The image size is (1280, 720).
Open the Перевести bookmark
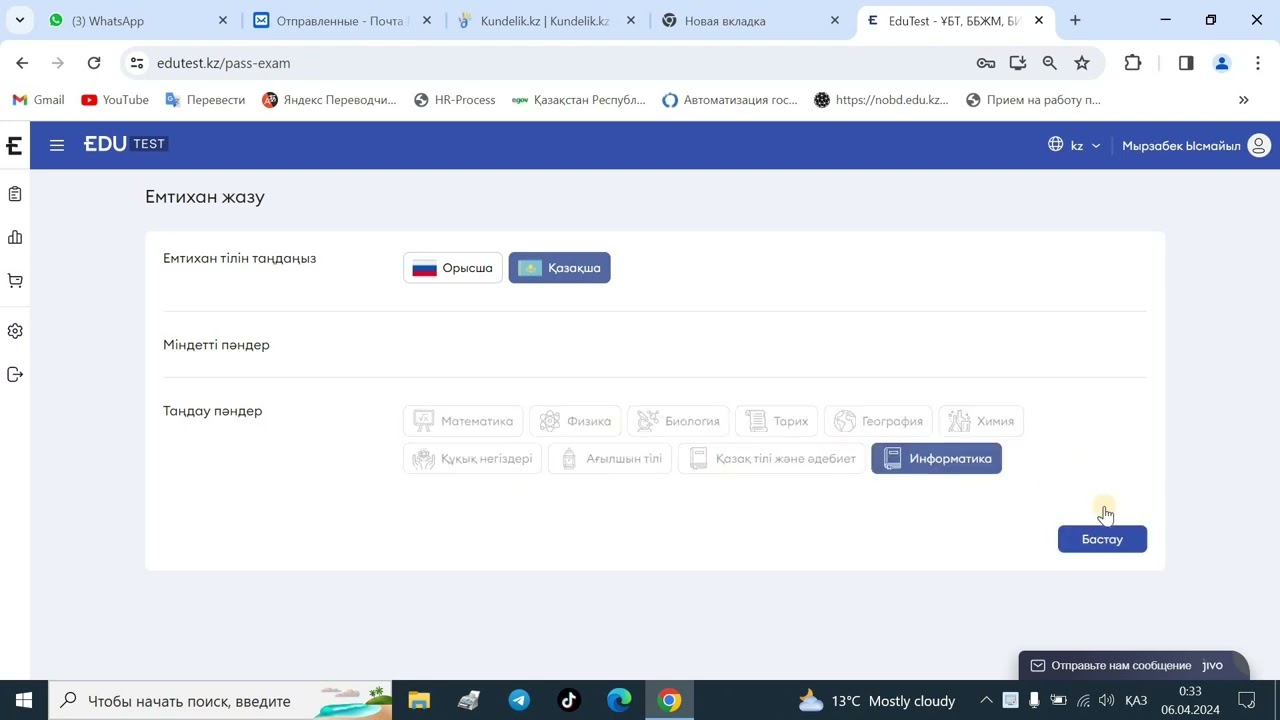coord(205,100)
